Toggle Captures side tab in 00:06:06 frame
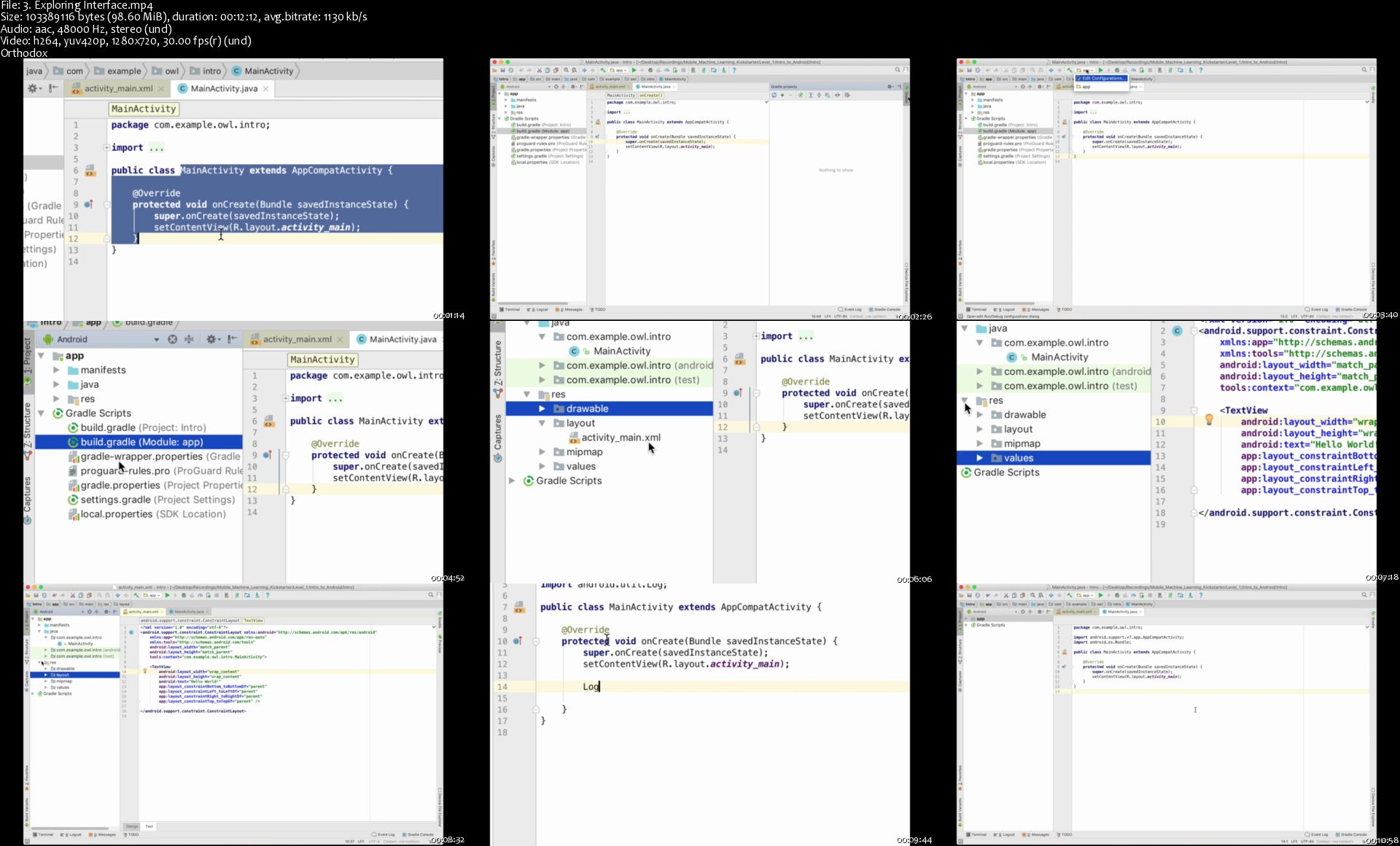This screenshot has width=1400, height=846. (498, 438)
